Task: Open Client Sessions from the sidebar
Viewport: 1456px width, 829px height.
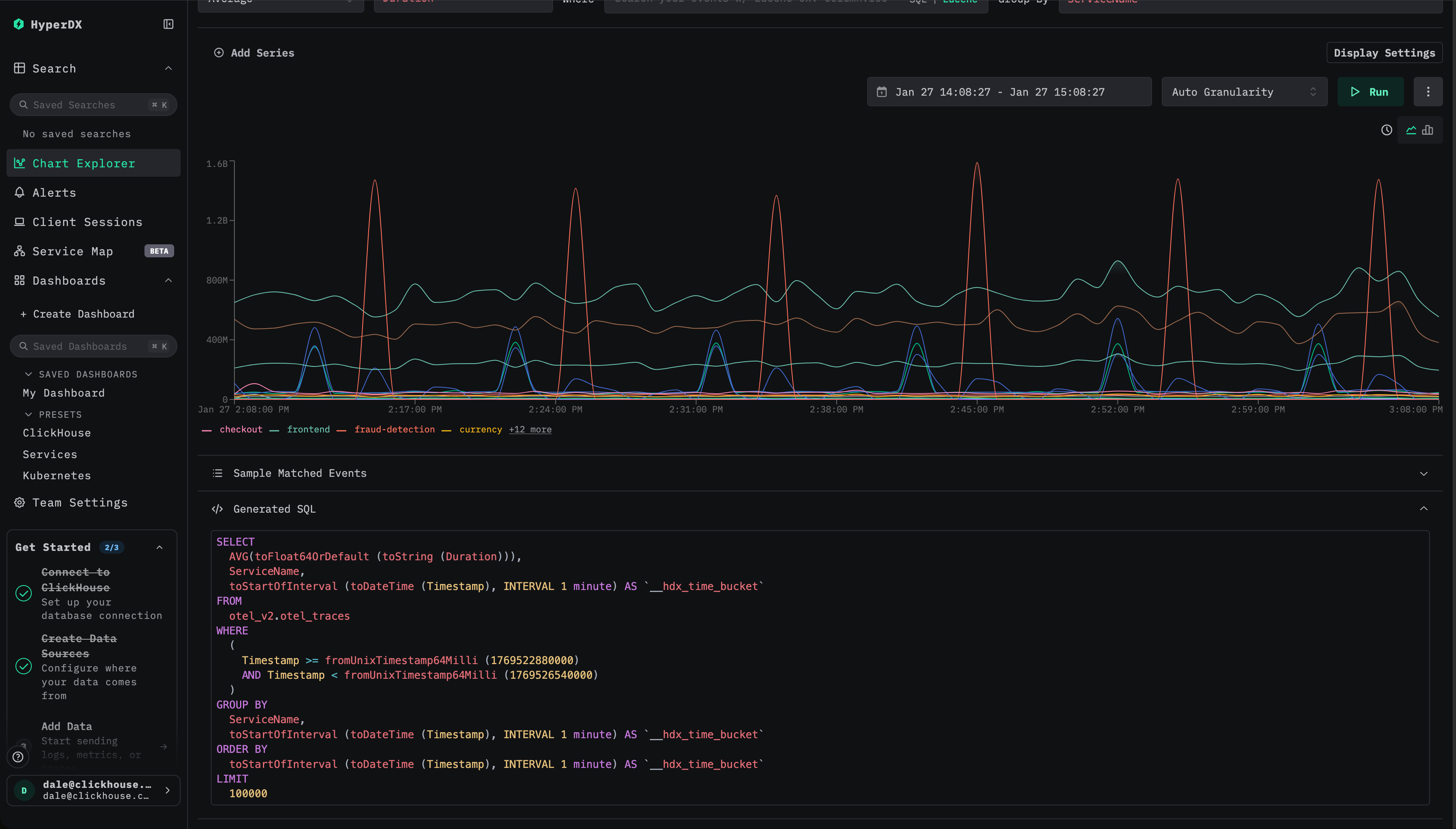Action: pos(87,222)
